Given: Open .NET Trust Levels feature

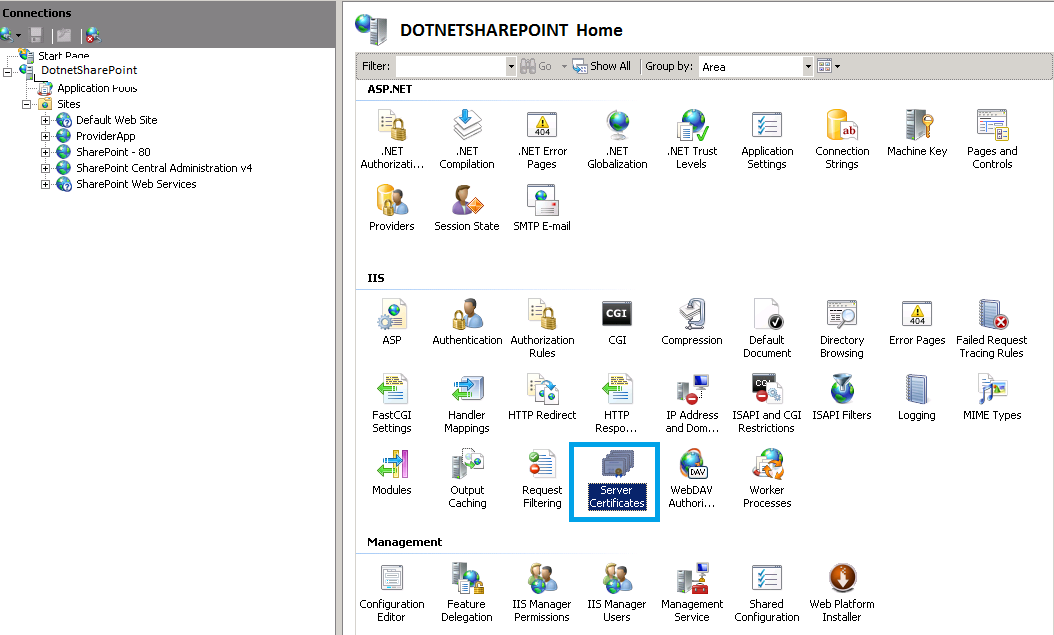Looking at the screenshot, I should pyautogui.click(x=692, y=139).
